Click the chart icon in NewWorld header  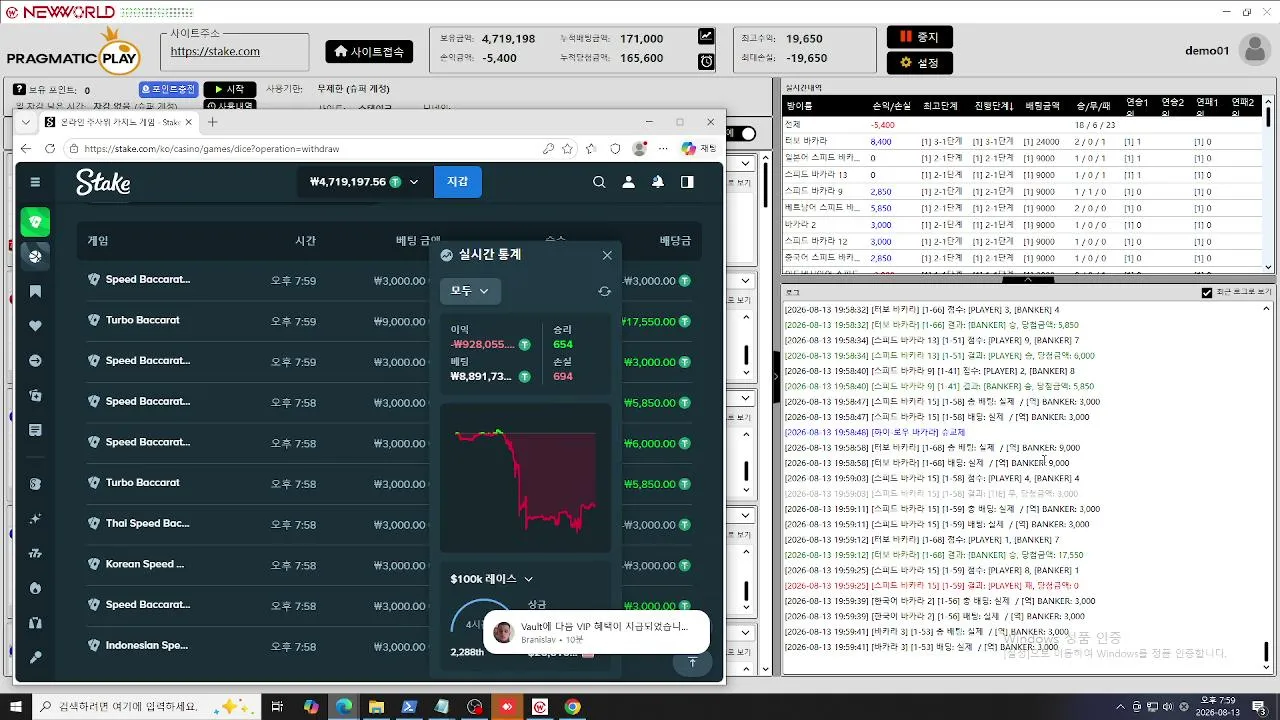706,37
